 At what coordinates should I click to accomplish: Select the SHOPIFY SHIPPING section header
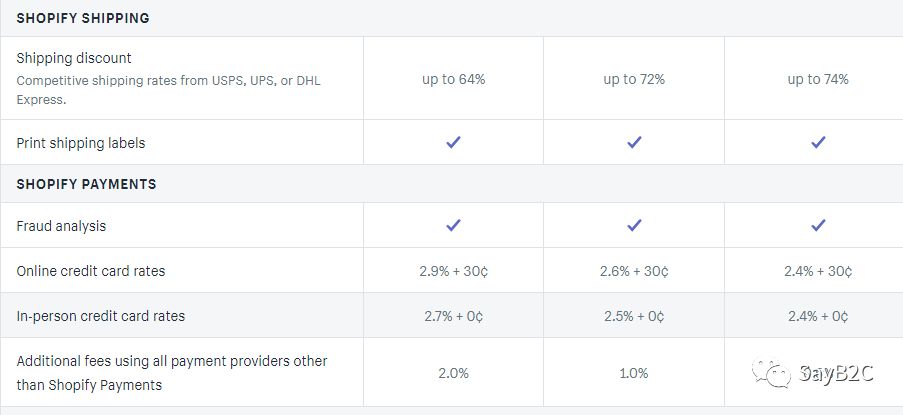(x=83, y=18)
